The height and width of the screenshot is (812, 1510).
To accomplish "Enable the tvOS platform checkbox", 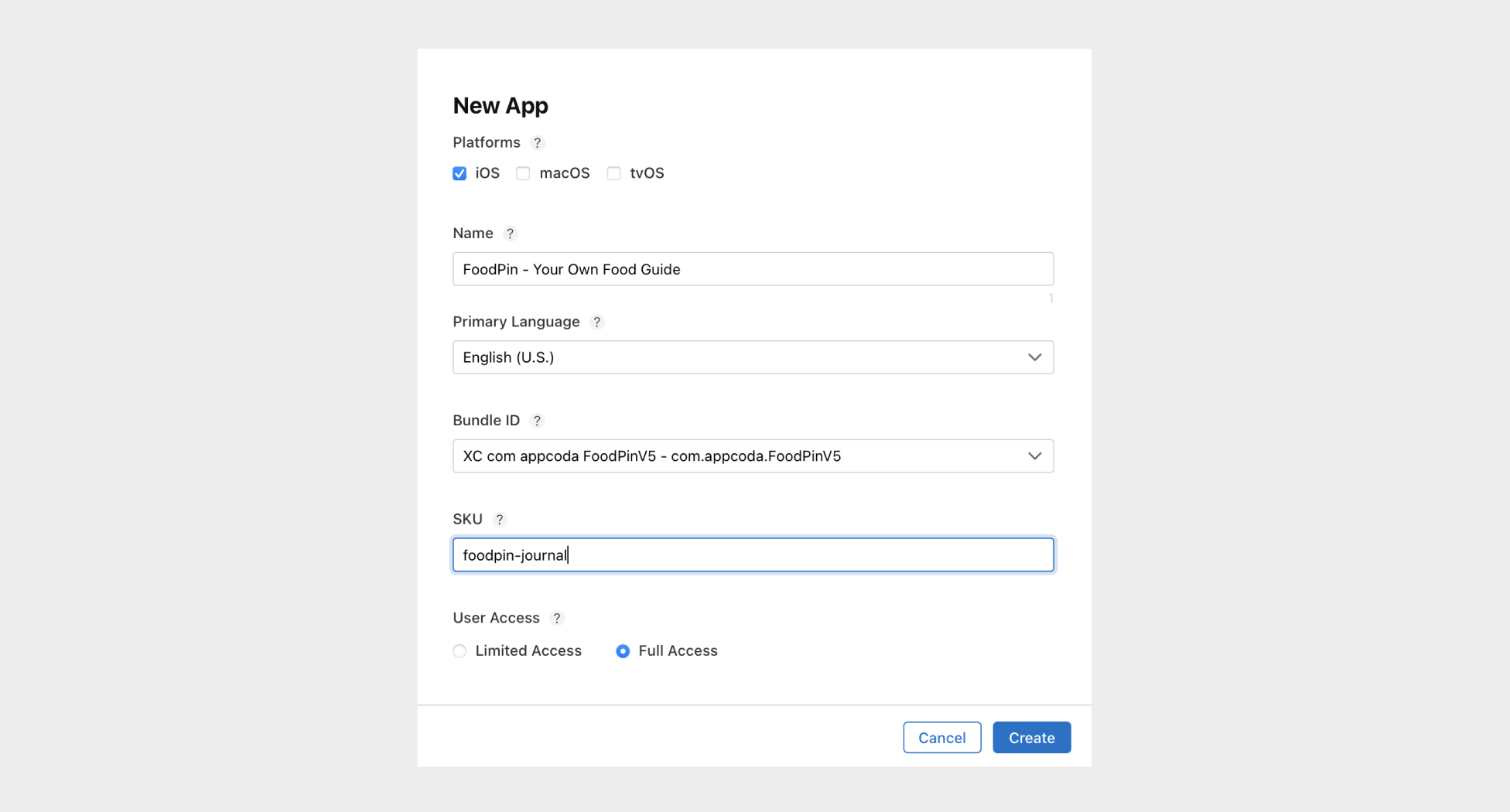I will (x=613, y=173).
